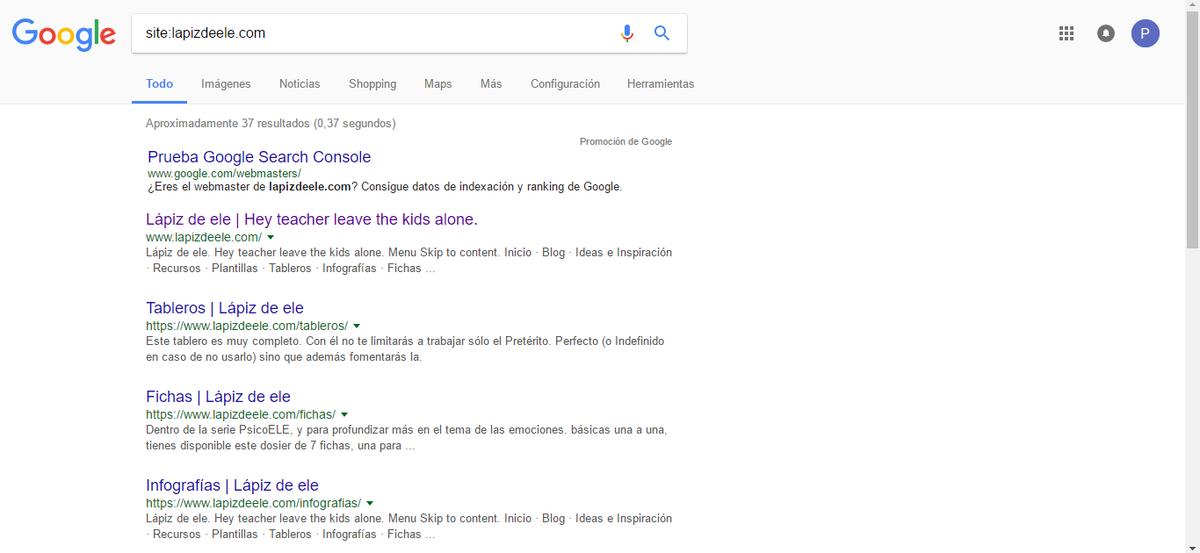This screenshot has width=1200, height=553.
Task: Open the account profile avatar
Action: [x=1145, y=33]
